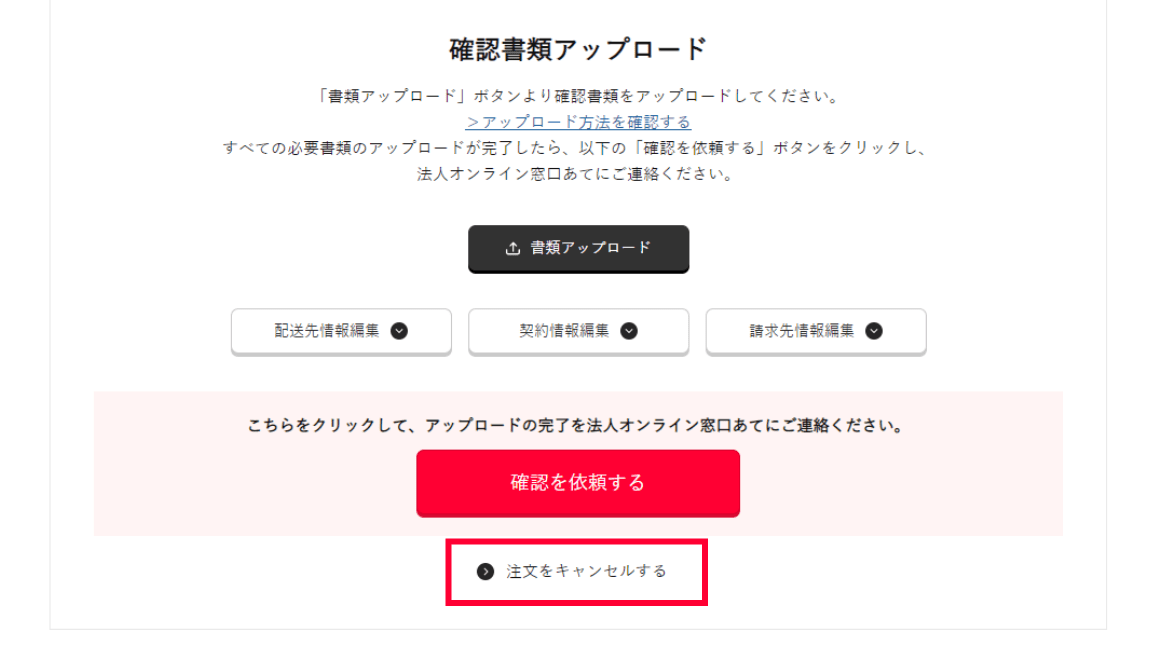Expand the 契約情報編集 section
1152x648 pixels.
click(565, 332)
